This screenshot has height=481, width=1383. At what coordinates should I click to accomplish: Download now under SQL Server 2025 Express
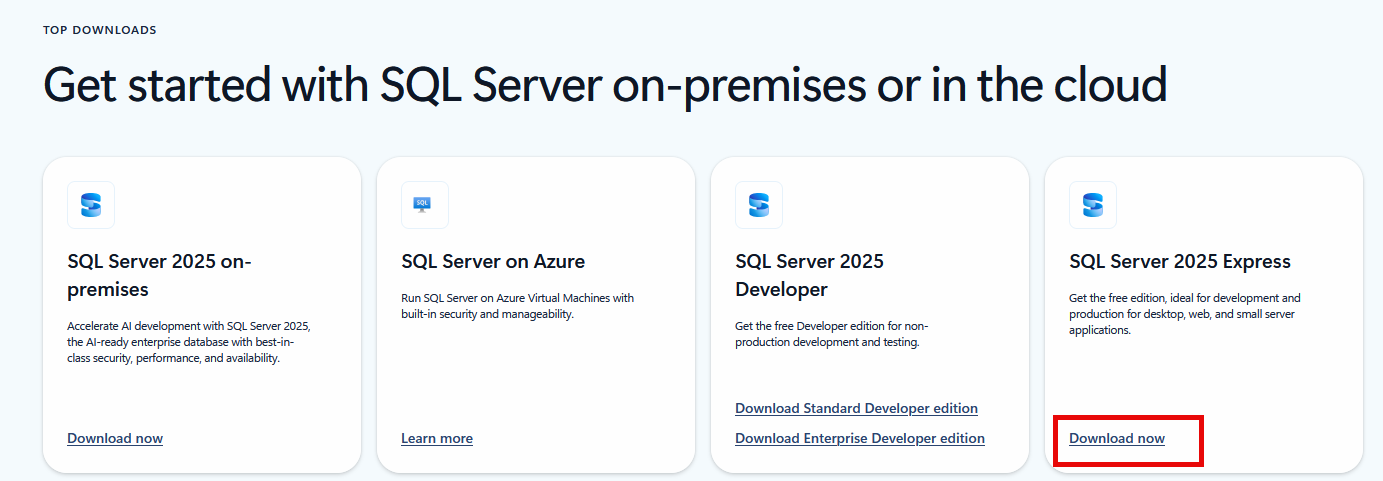click(x=1117, y=438)
